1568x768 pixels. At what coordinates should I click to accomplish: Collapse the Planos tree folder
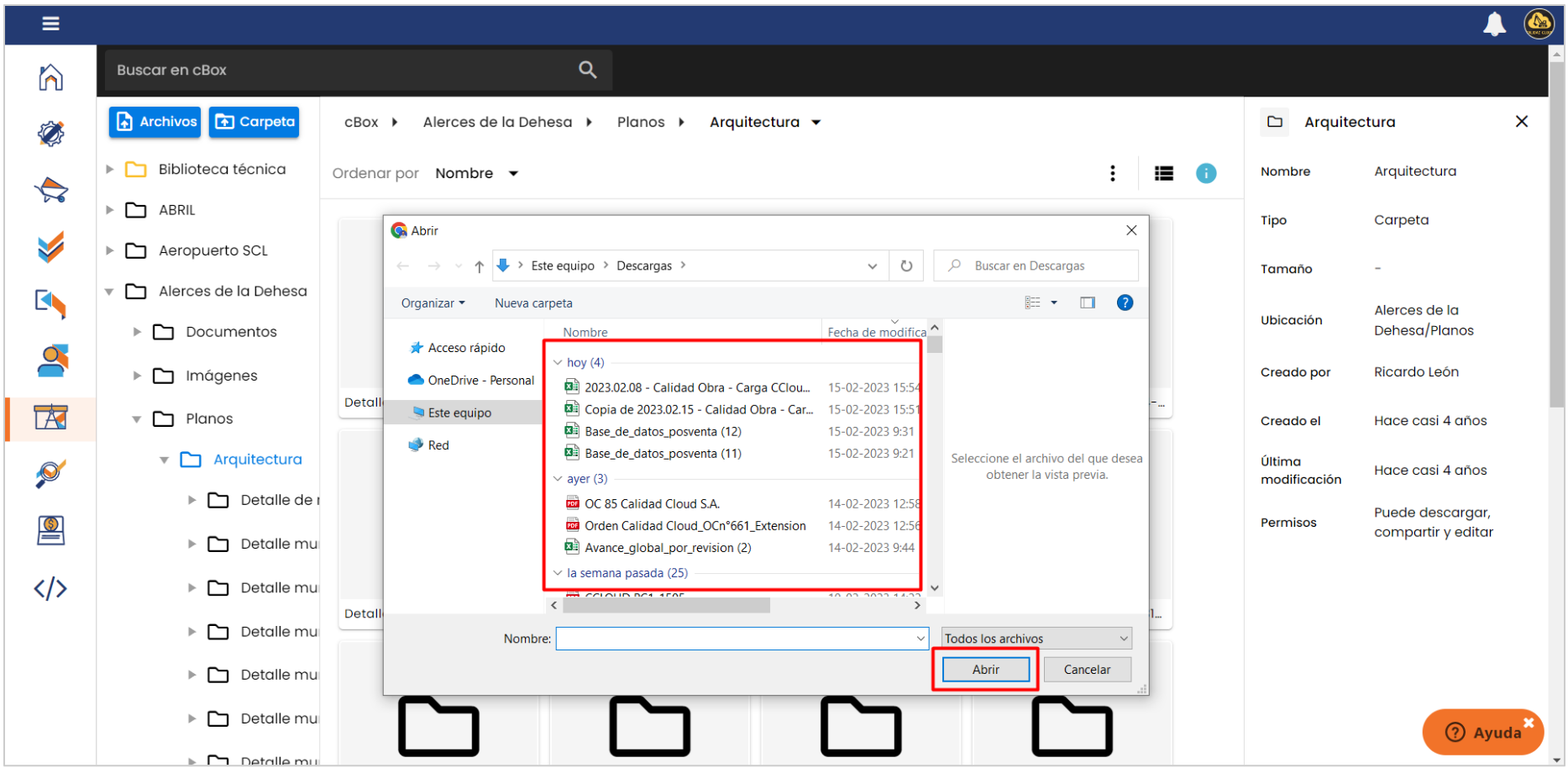[137, 419]
